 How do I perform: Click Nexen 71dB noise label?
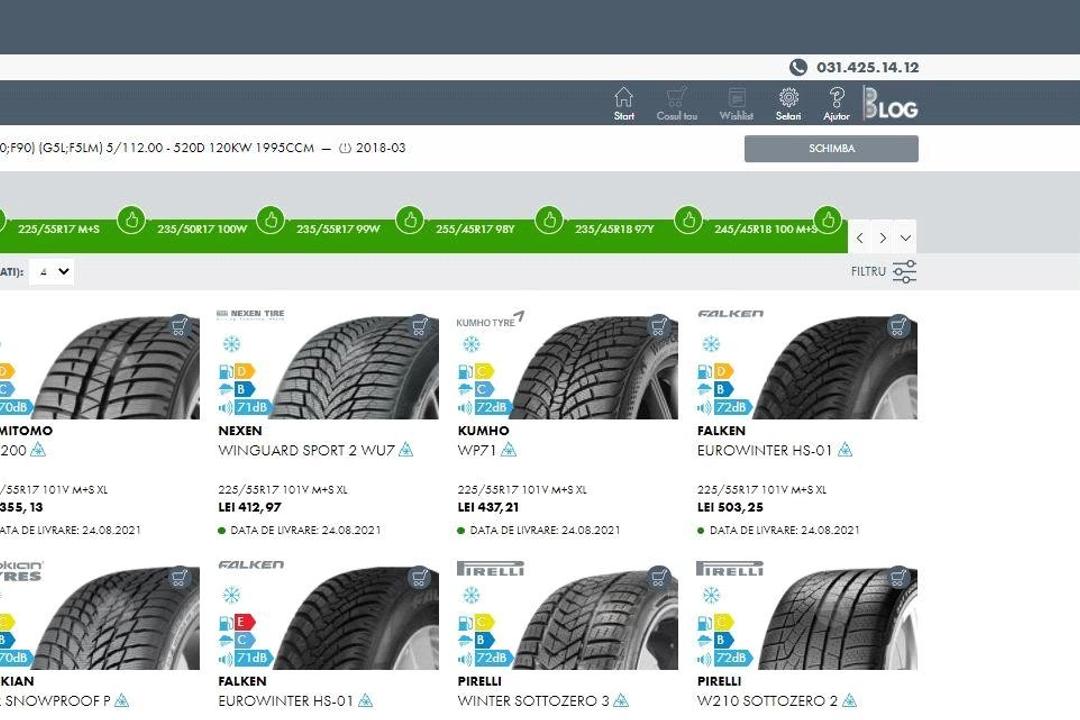click(x=245, y=407)
